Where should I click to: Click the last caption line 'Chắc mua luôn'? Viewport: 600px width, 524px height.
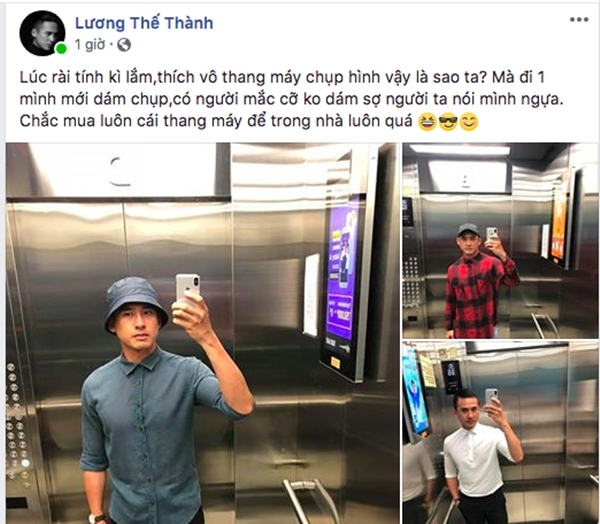click(x=216, y=121)
